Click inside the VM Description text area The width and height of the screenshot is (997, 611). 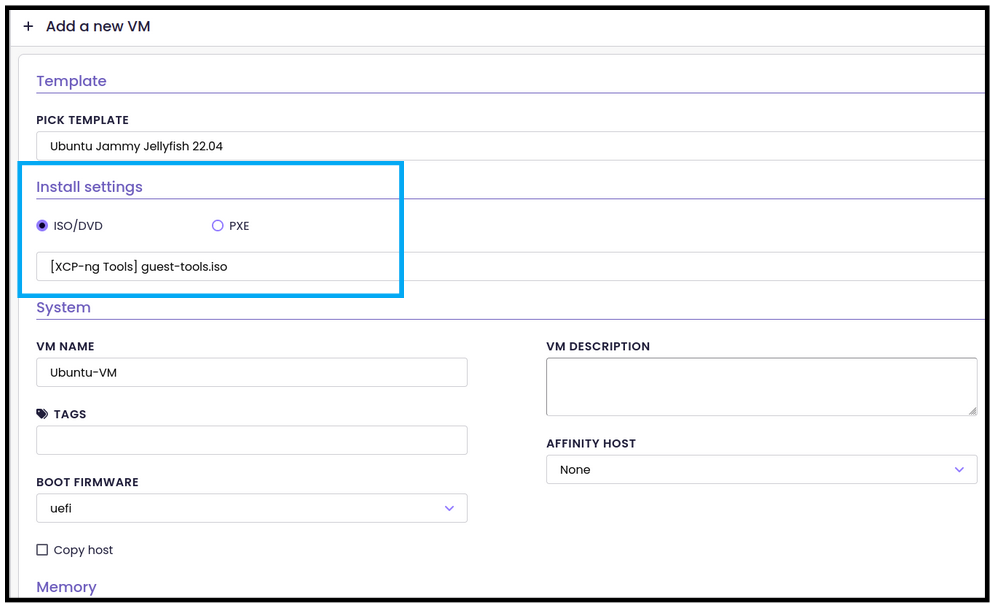click(762, 387)
